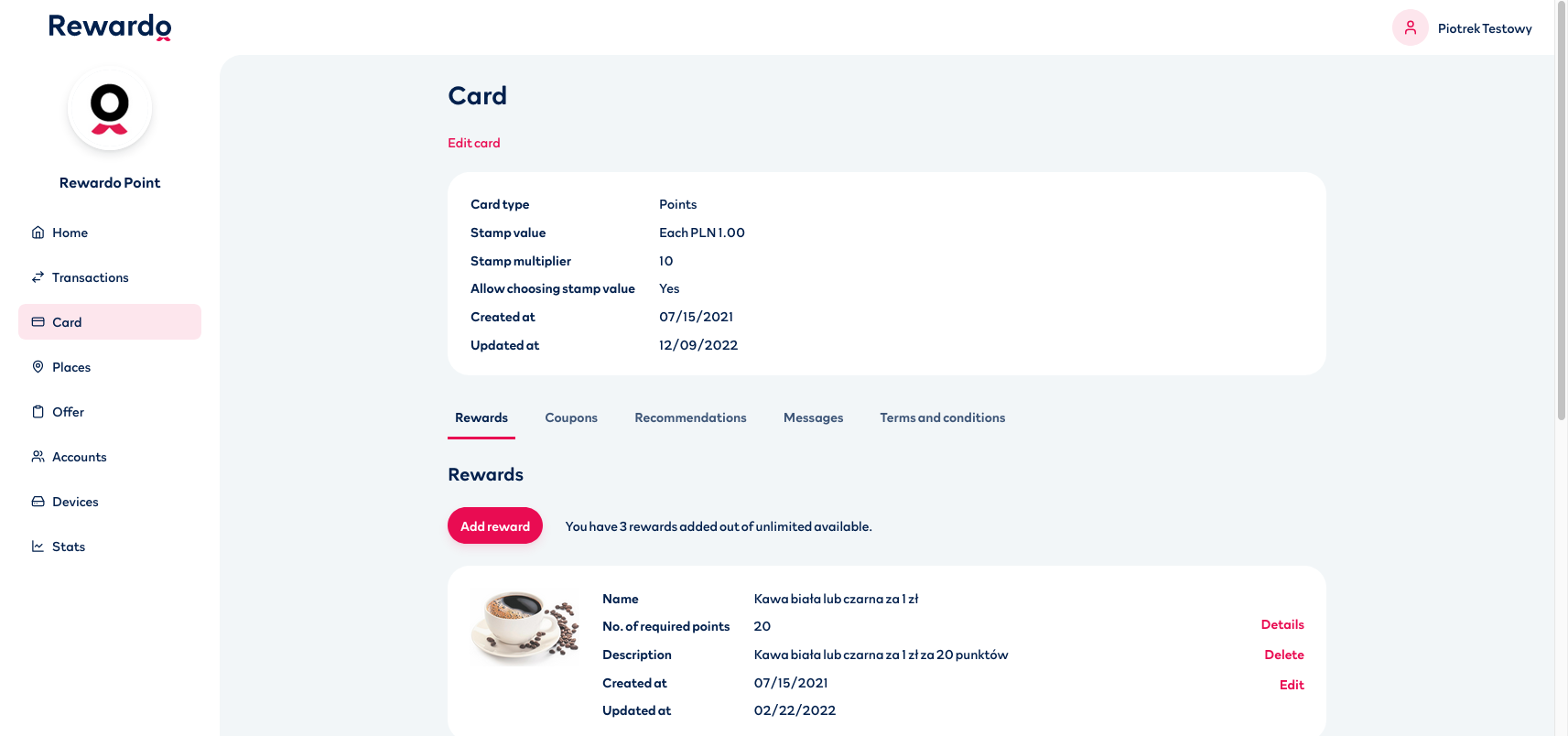The width and height of the screenshot is (1568, 736).
Task: Open the Terms and conditions tab
Action: tap(942, 417)
